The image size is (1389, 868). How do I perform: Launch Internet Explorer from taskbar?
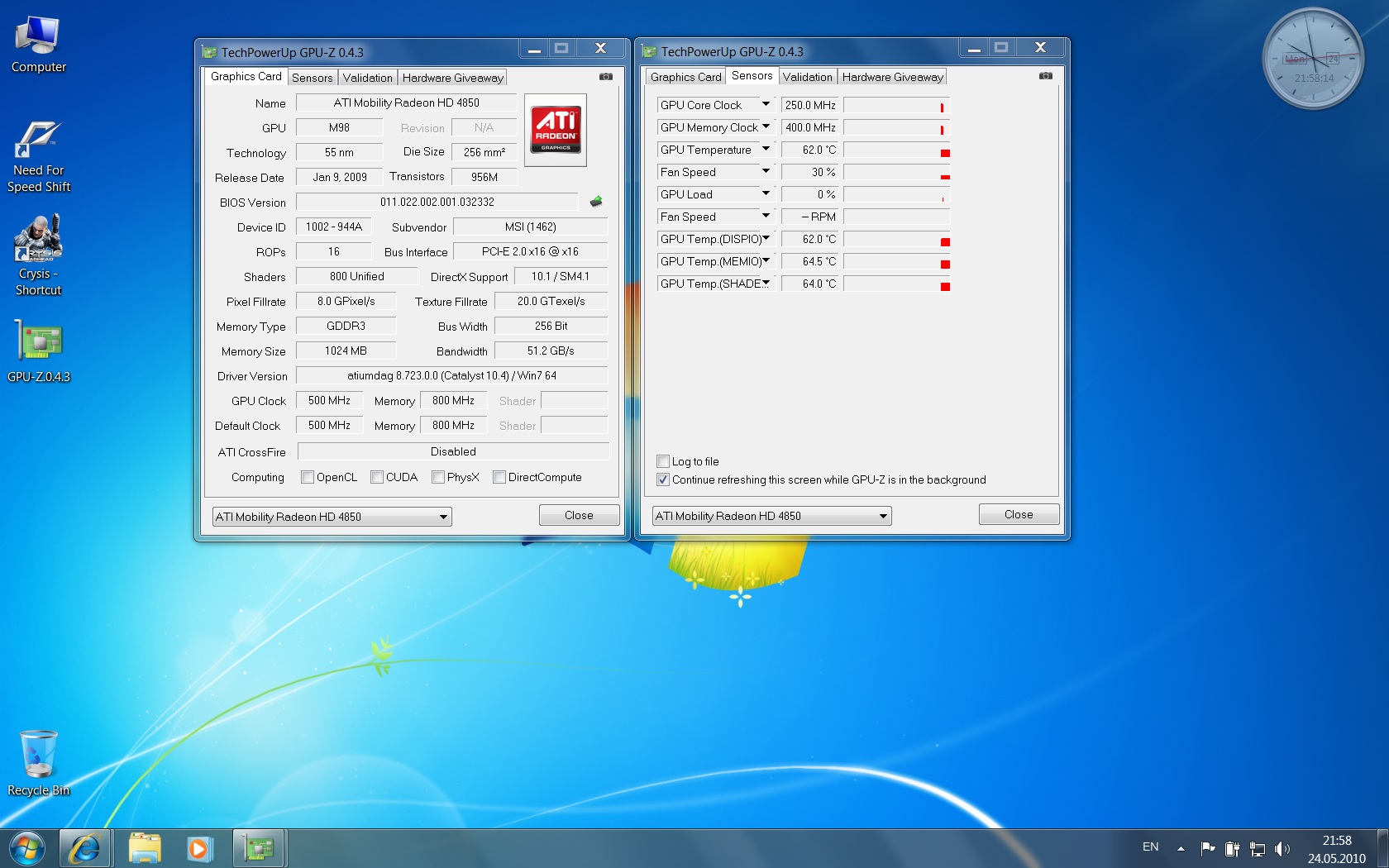click(x=84, y=848)
